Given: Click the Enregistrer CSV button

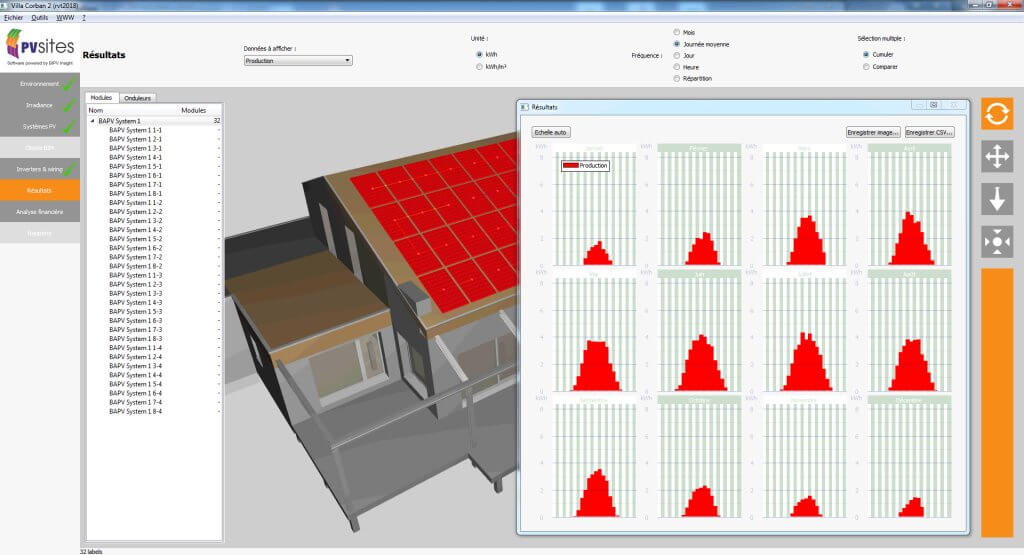Looking at the screenshot, I should coord(929,132).
